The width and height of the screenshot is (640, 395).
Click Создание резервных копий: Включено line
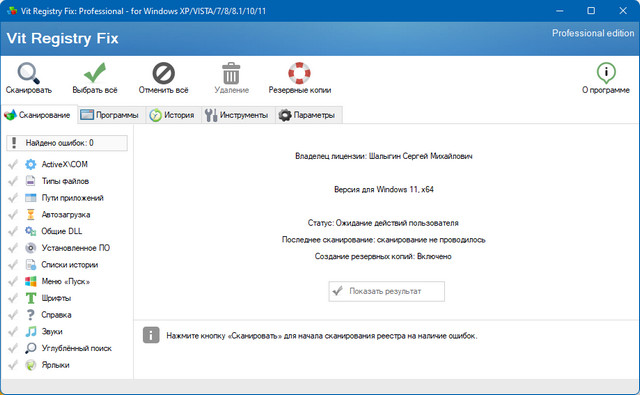tap(383, 256)
